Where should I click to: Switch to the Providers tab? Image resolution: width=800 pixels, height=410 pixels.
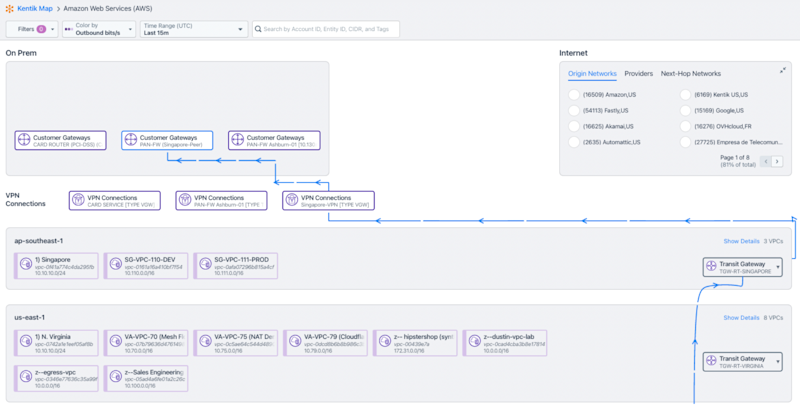click(639, 73)
